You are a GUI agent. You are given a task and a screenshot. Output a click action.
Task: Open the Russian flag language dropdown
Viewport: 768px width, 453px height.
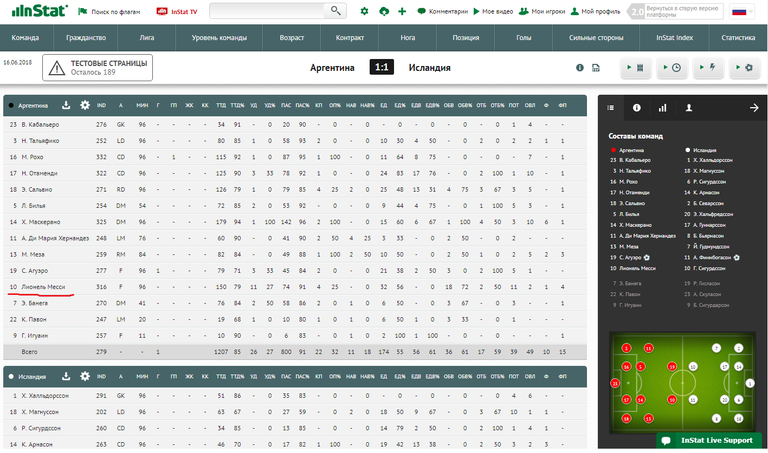tap(742, 11)
